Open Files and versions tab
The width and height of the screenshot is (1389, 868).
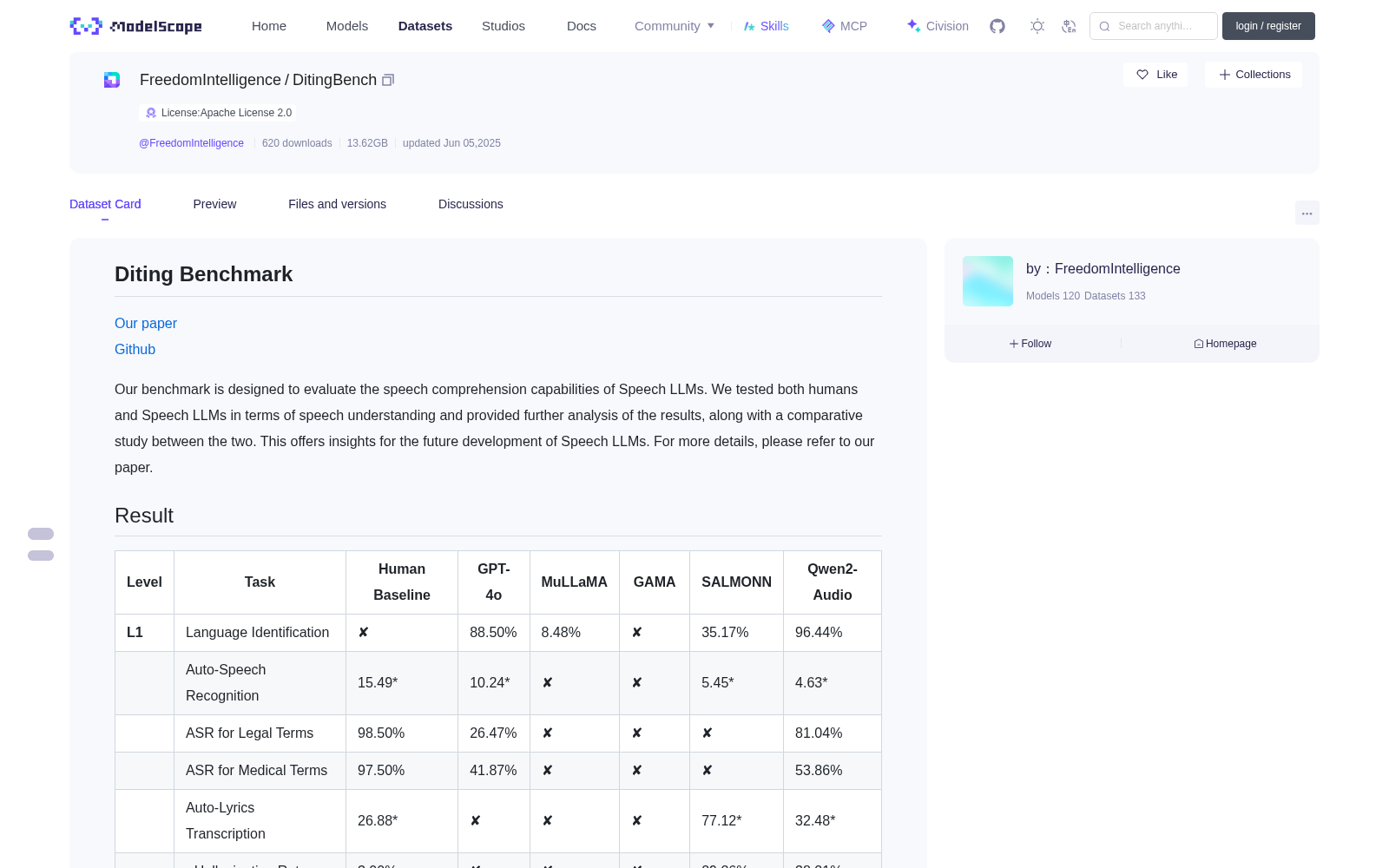[x=337, y=204]
